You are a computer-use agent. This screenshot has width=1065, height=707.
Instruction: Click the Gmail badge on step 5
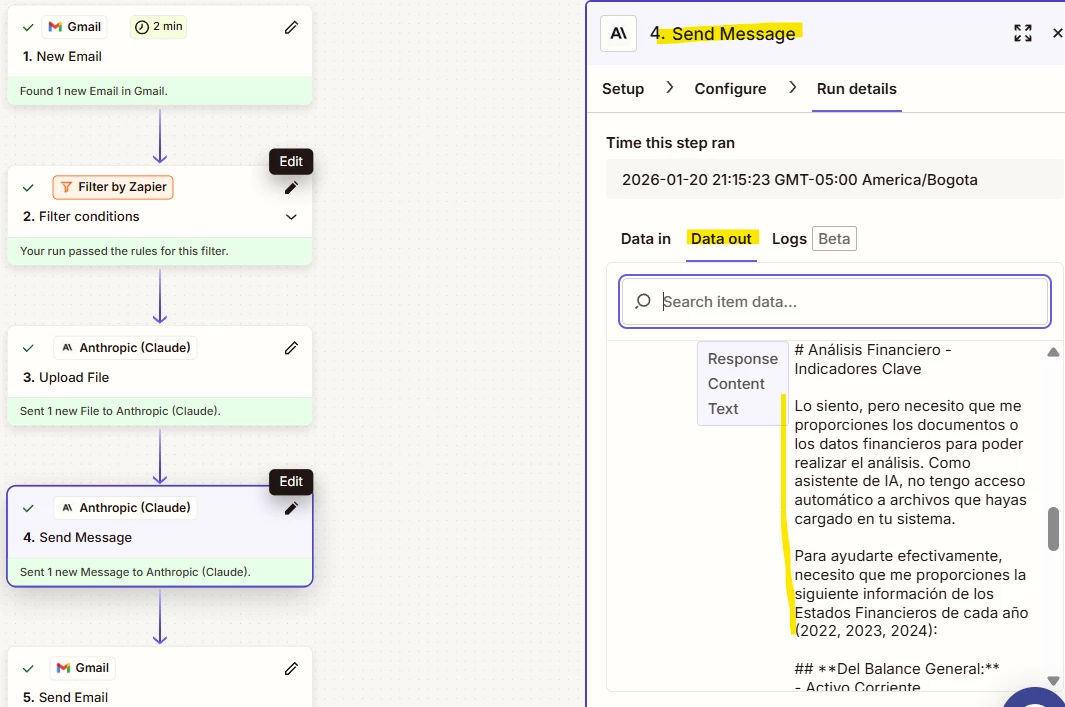coord(83,668)
